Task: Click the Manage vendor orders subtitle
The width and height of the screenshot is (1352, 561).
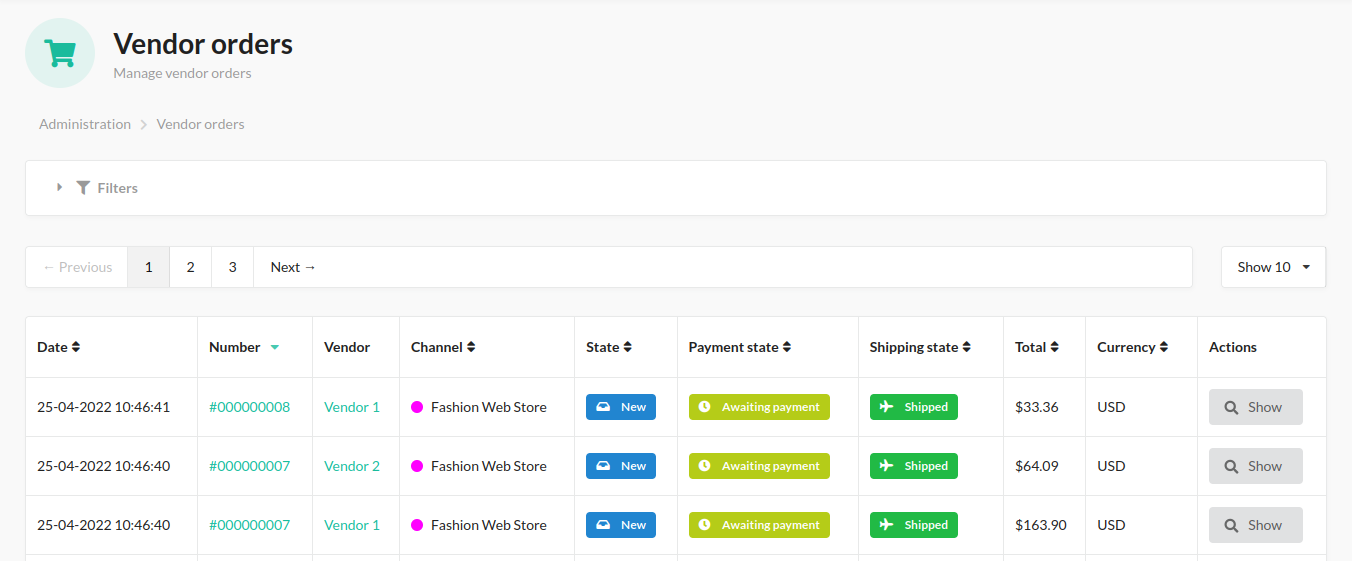Action: point(182,73)
